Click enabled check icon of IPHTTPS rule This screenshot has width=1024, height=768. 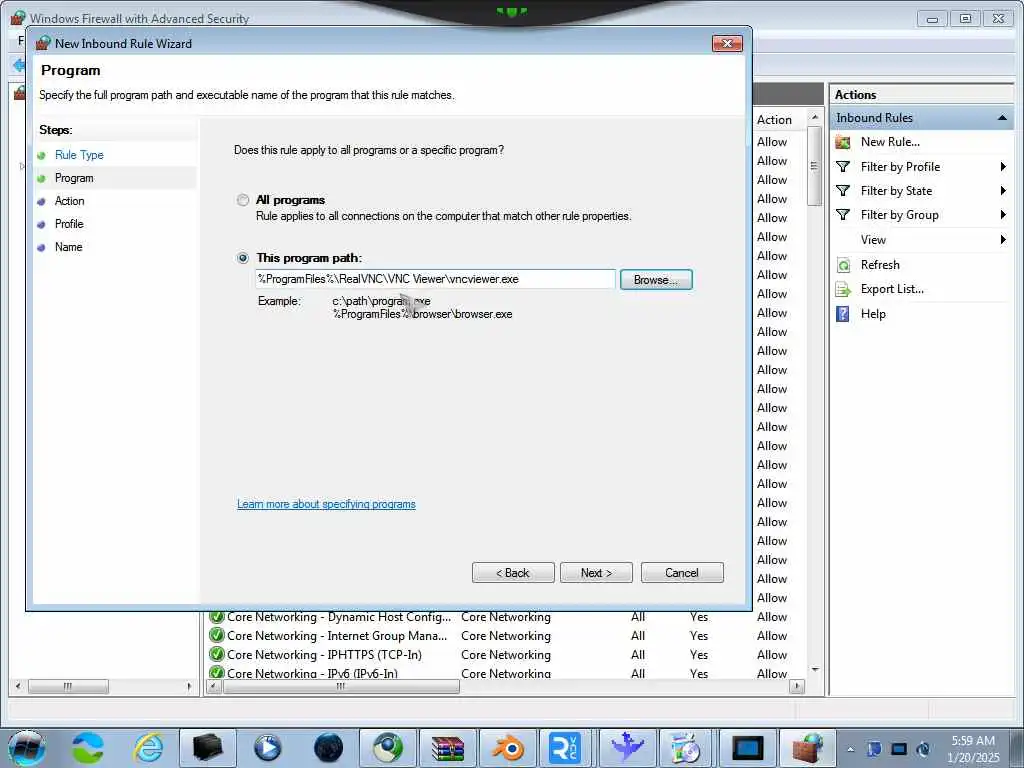tap(216, 654)
